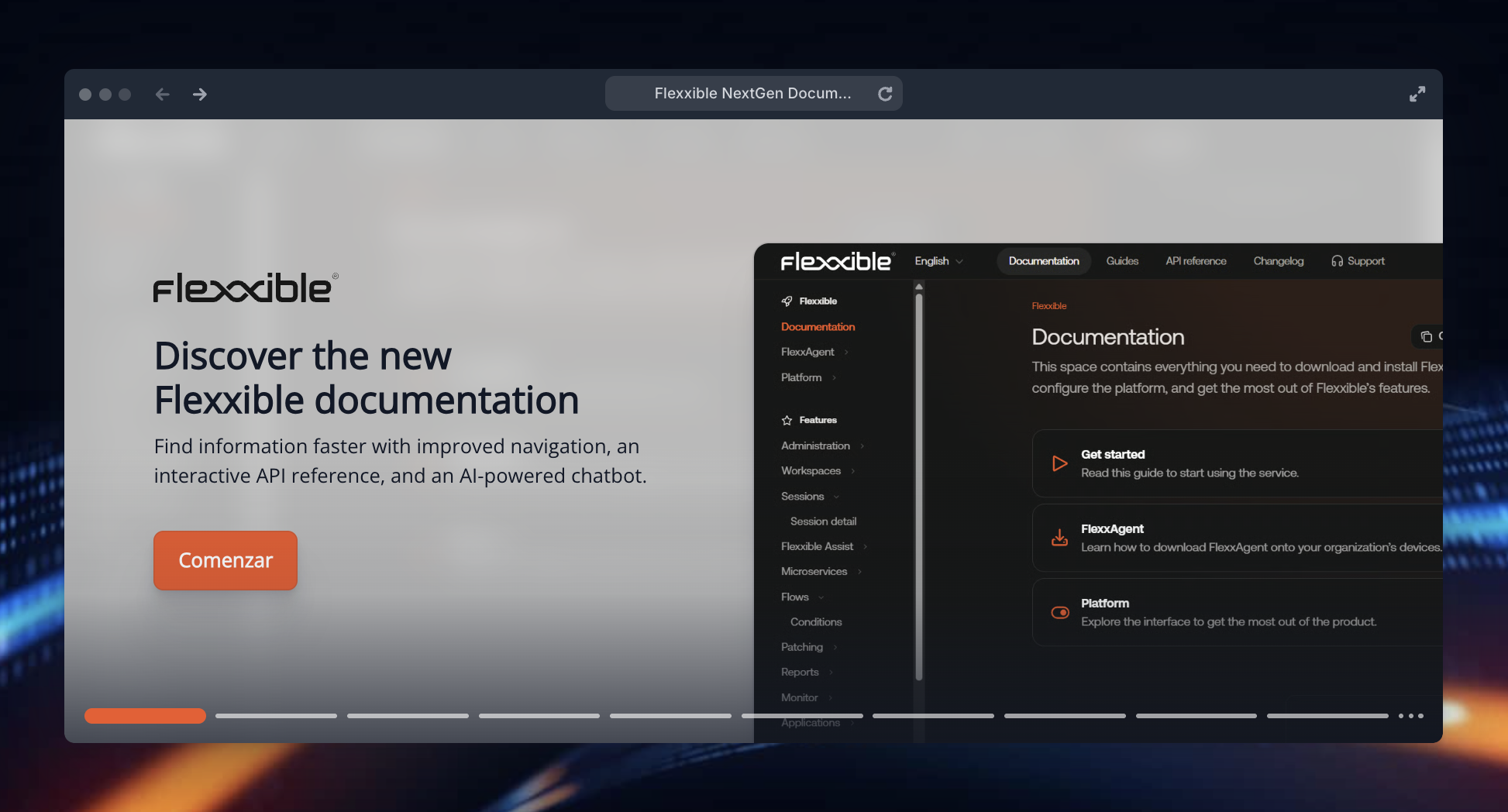Open the three-dot more steps indicator
Viewport: 1508px width, 812px height.
[1411, 716]
